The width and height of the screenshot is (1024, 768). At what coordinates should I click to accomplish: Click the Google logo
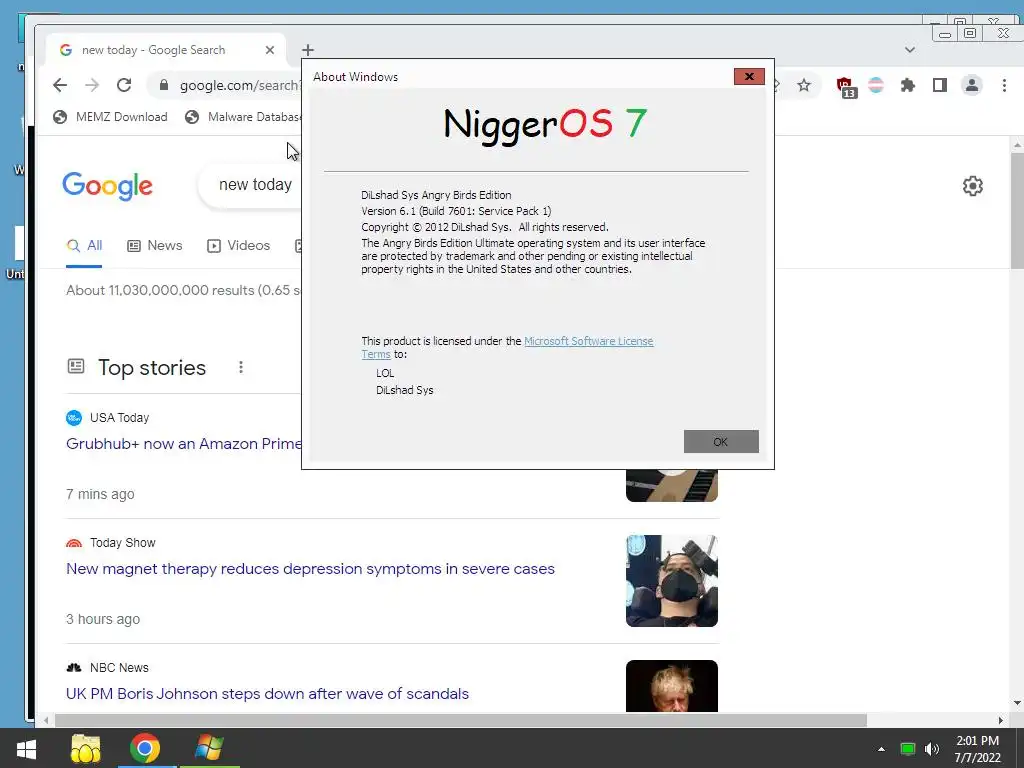click(x=108, y=186)
